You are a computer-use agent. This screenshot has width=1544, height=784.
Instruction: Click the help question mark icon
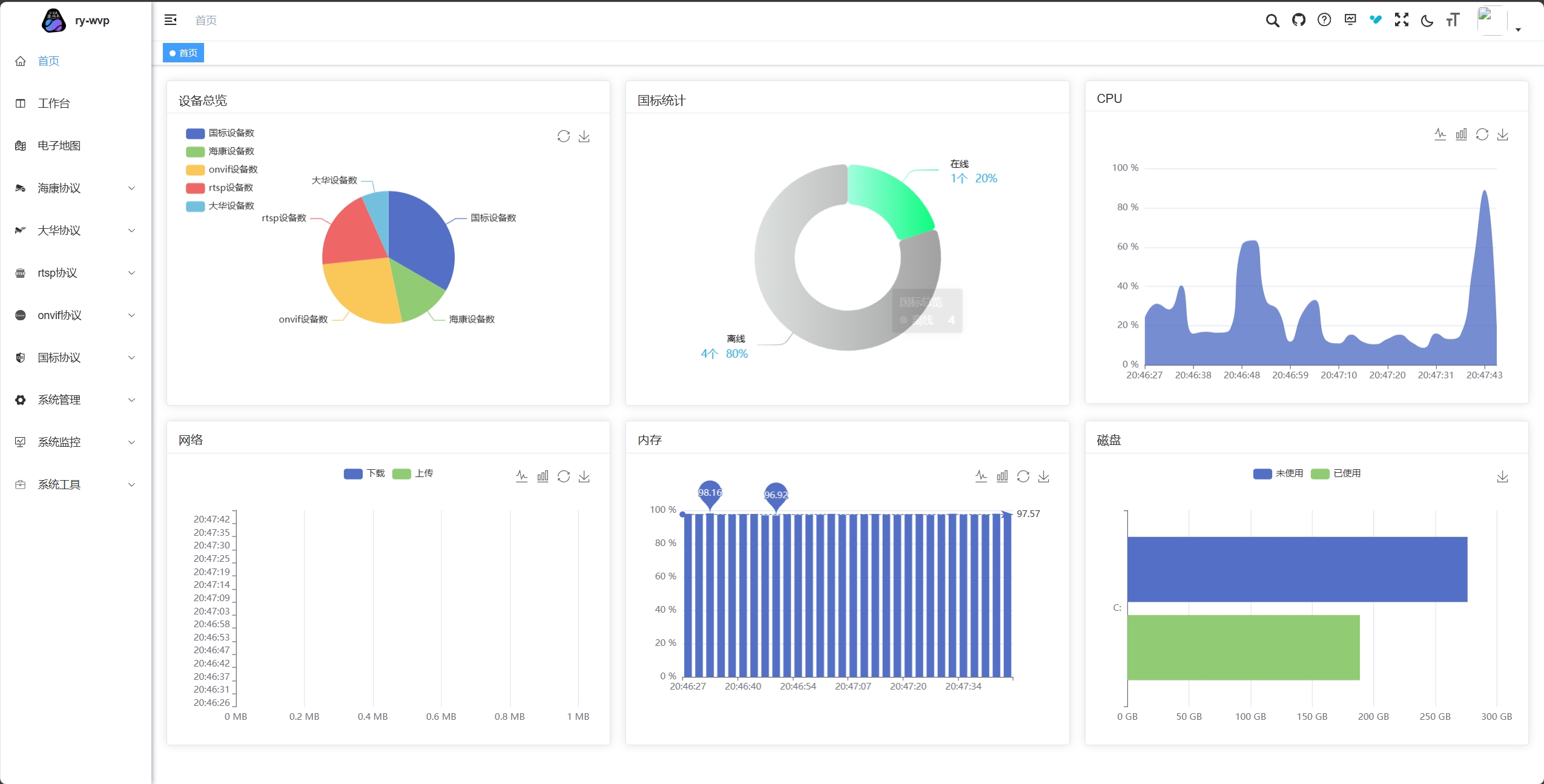click(x=1324, y=21)
